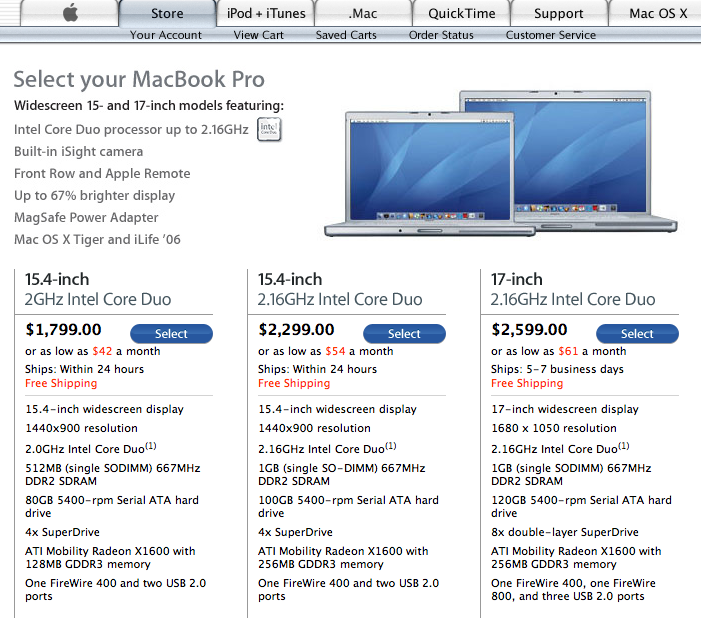Click Free Shipping under $2,299.00 model

(x=294, y=383)
